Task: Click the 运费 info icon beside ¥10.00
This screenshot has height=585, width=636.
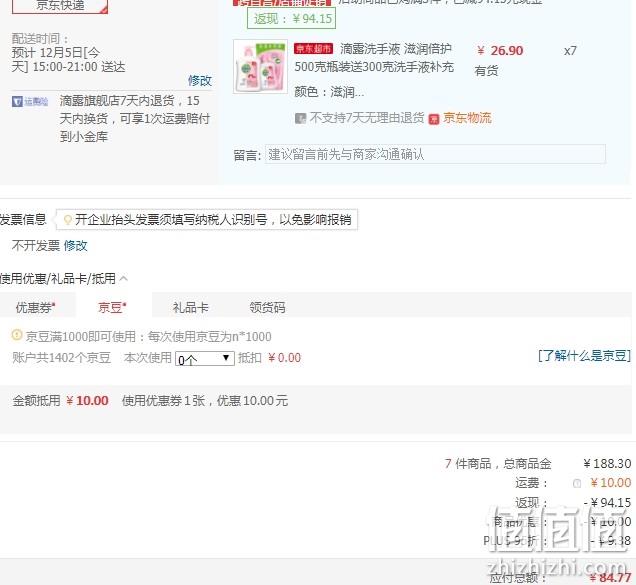Action: click(x=577, y=483)
